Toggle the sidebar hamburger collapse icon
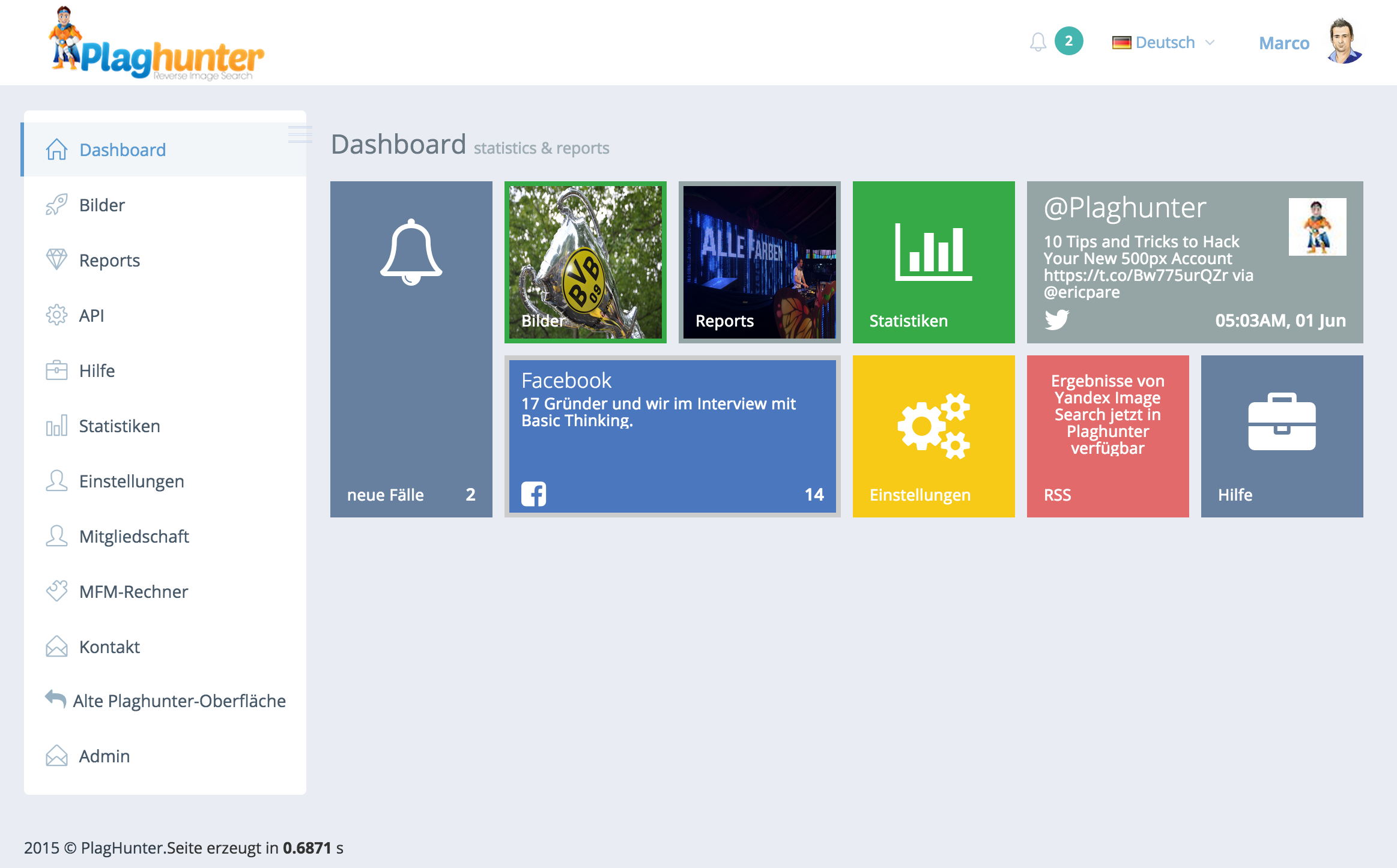The image size is (1397, 868). coord(300,134)
